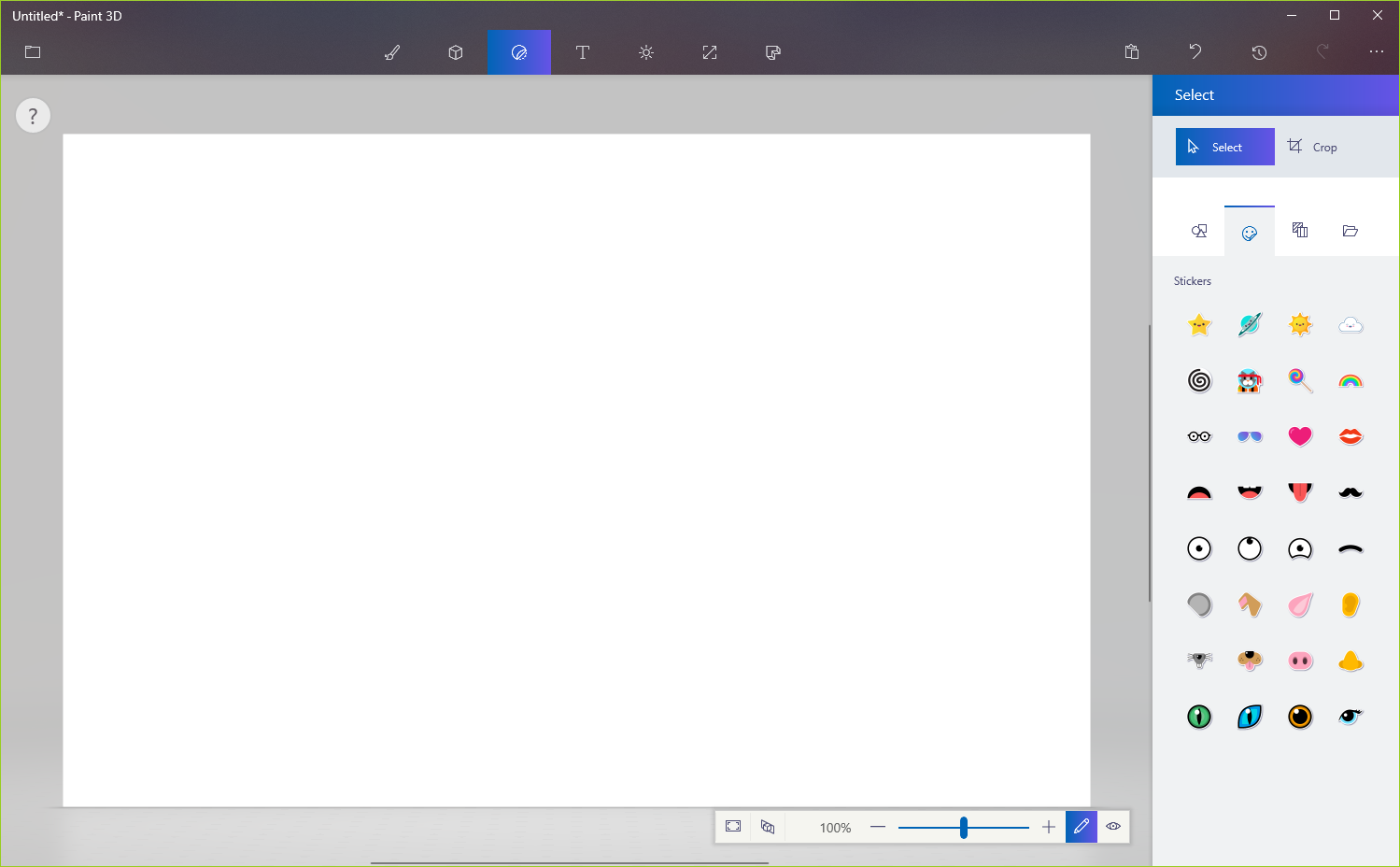
Task: Select the red lips sticker
Action: [x=1351, y=436]
